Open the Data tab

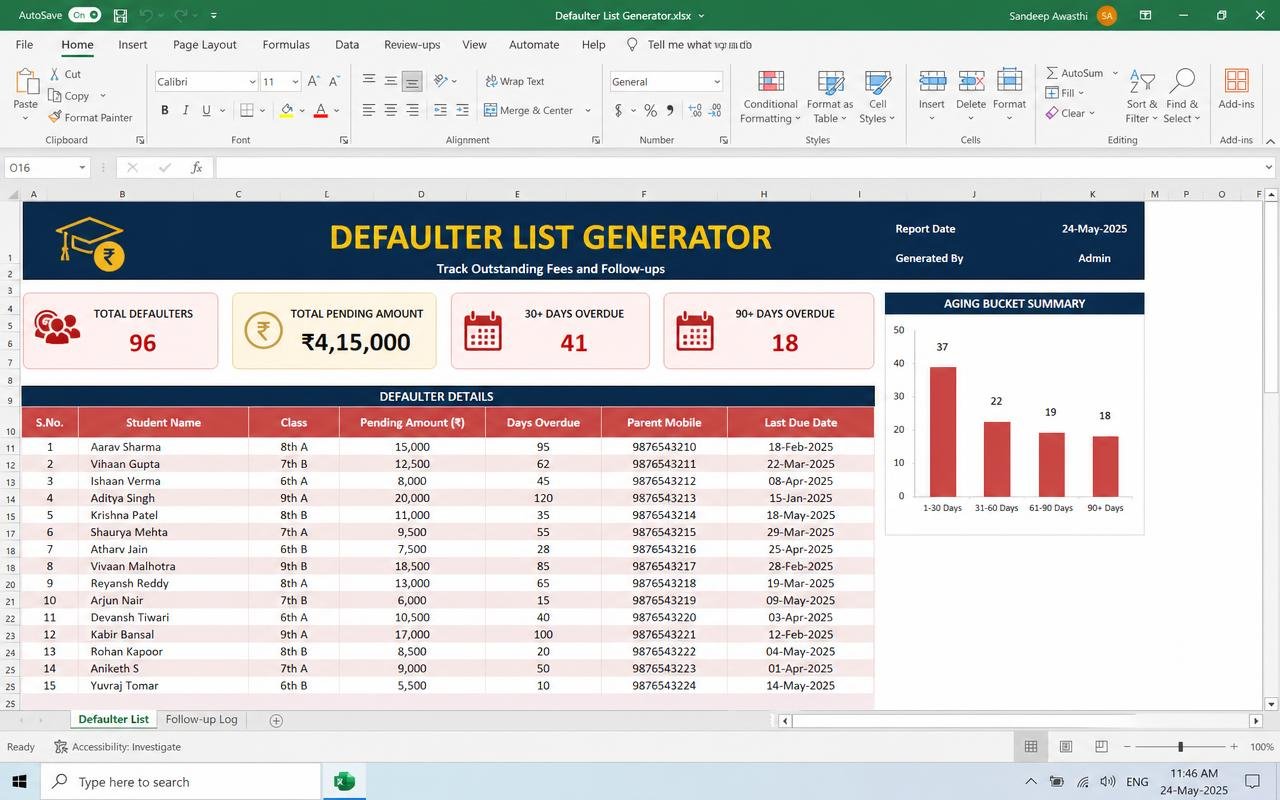[347, 44]
